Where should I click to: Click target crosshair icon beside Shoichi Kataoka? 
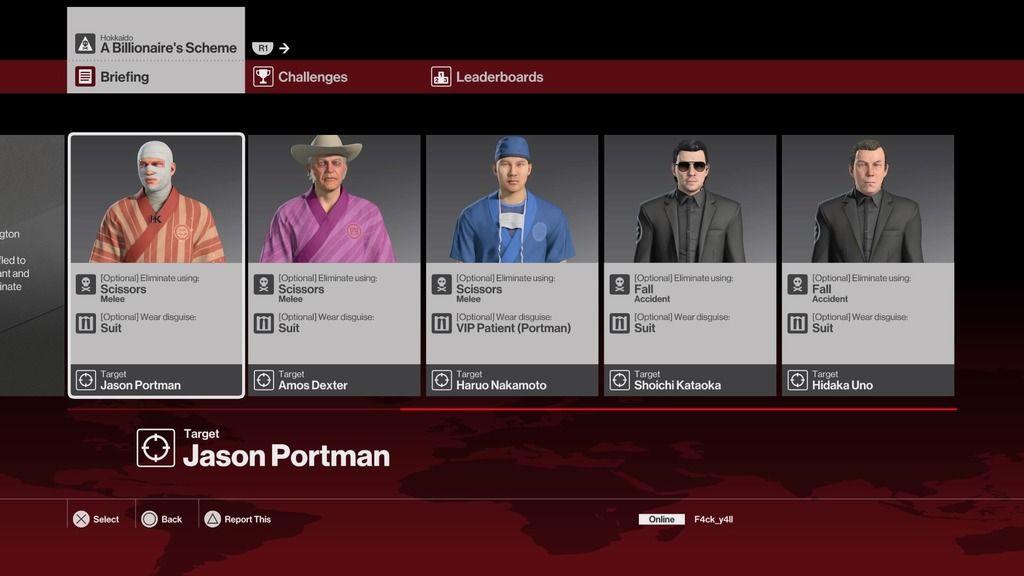point(620,380)
